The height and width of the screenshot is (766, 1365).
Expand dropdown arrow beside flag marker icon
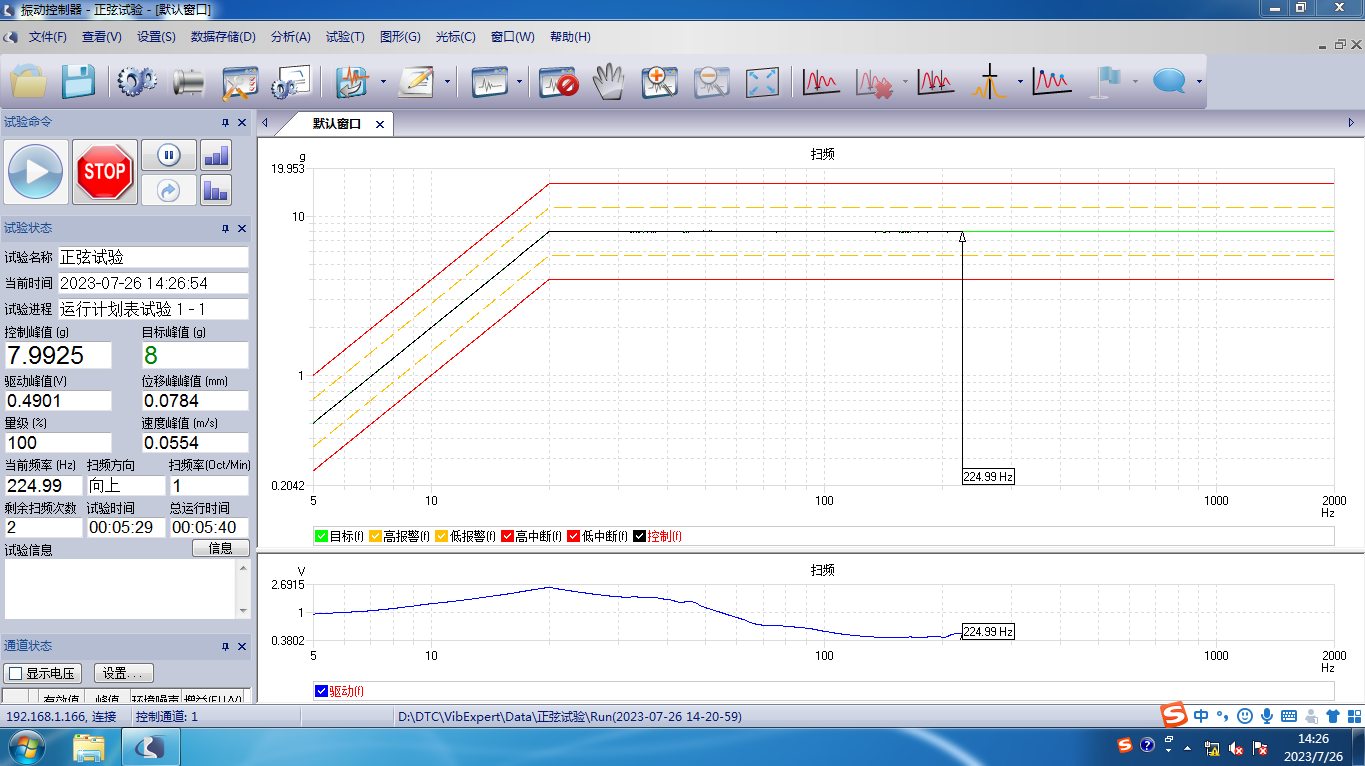pyautogui.click(x=1136, y=82)
